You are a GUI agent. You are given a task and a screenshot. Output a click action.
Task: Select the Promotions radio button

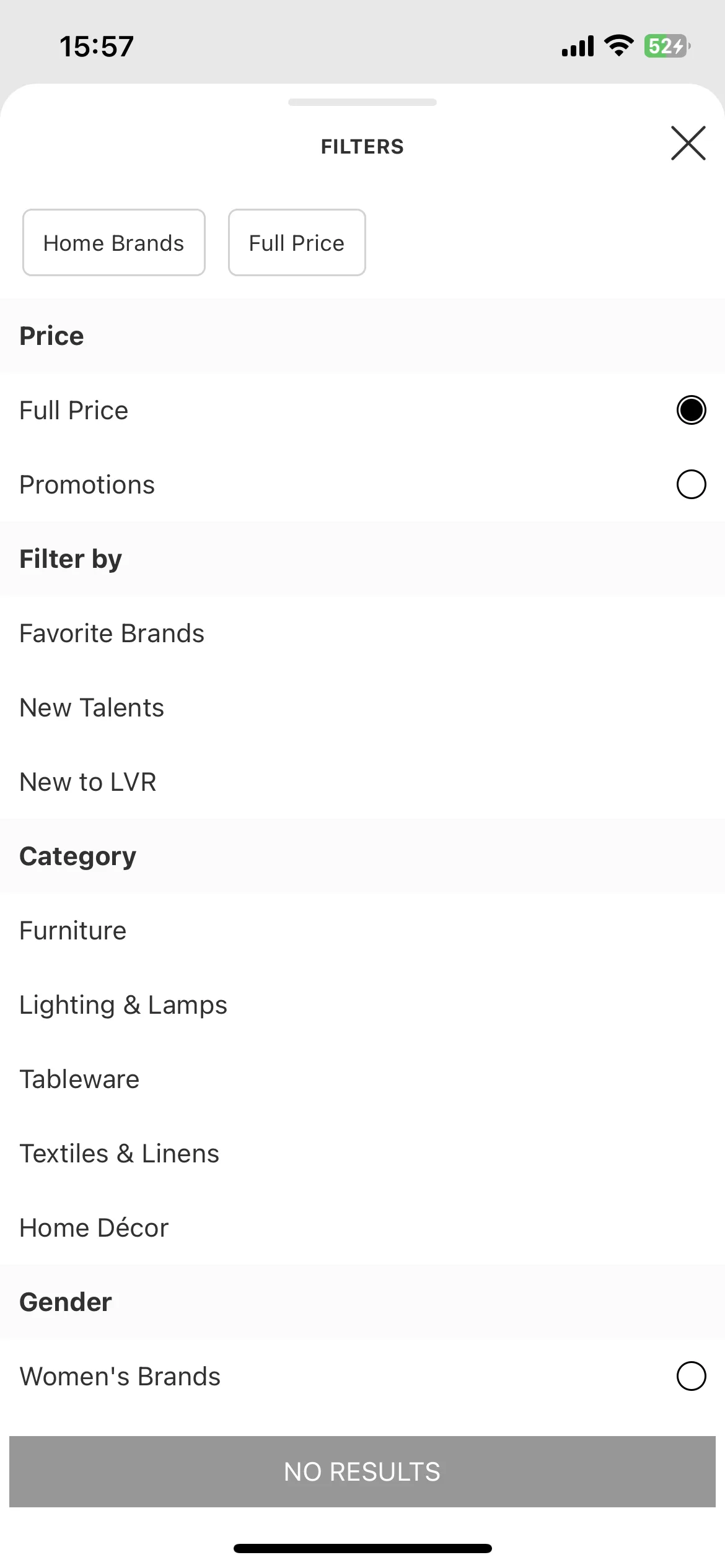(x=691, y=484)
